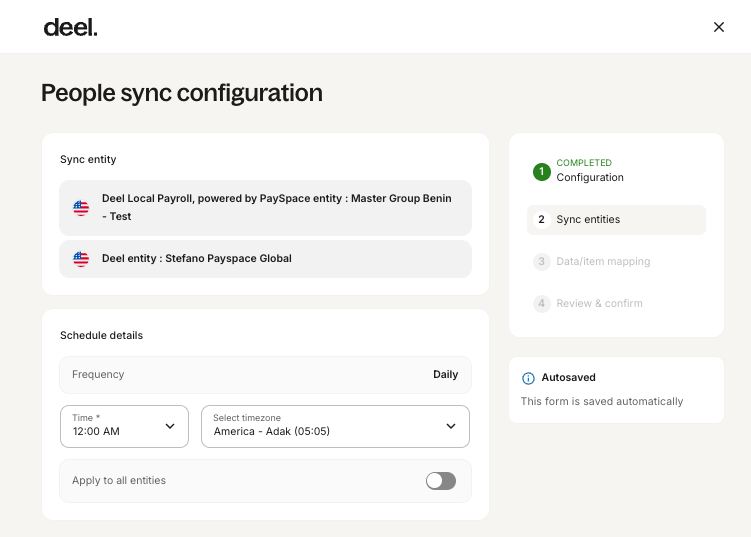The width and height of the screenshot is (751, 537).
Task: Toggle Apply to all entities switch
Action: [441, 481]
